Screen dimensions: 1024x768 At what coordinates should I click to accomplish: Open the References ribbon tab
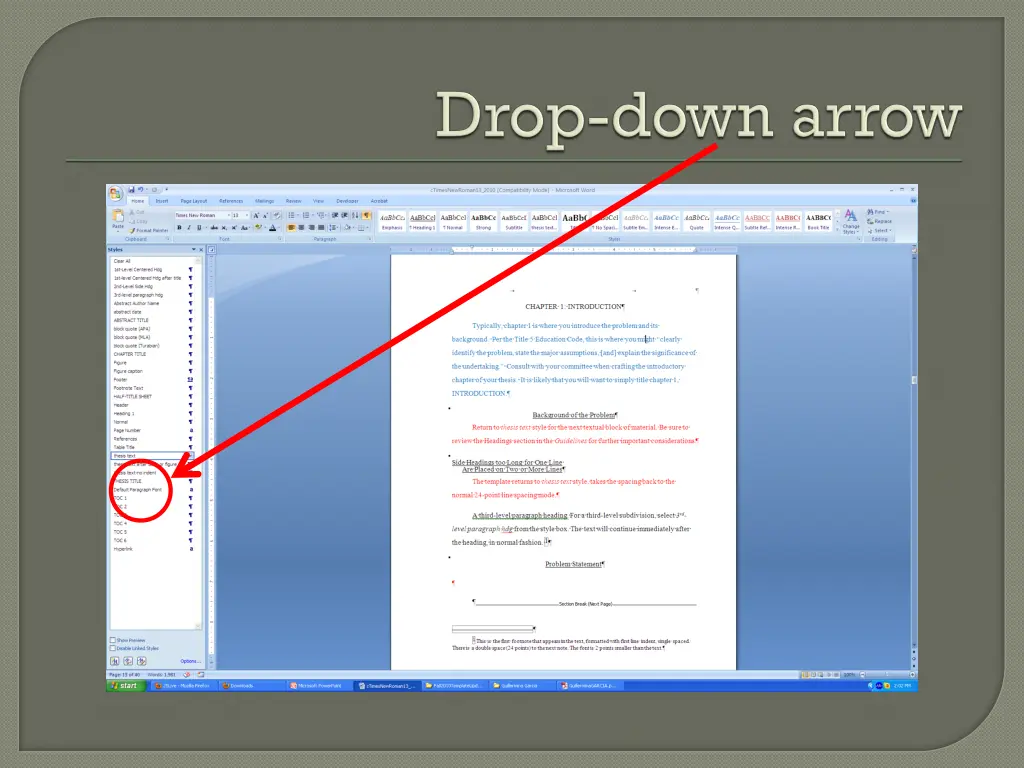click(x=231, y=201)
